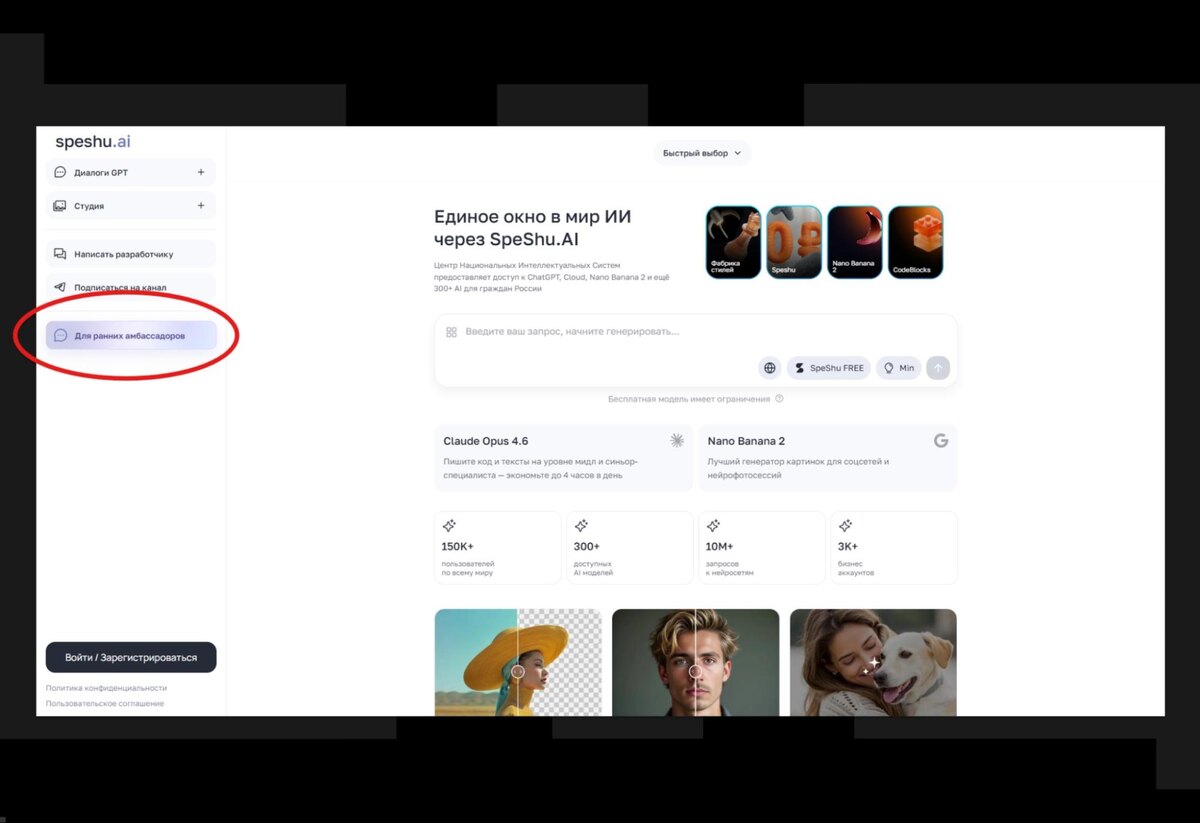
Task: Click the 10M+ запросов к нейросетям stat card
Action: (762, 548)
